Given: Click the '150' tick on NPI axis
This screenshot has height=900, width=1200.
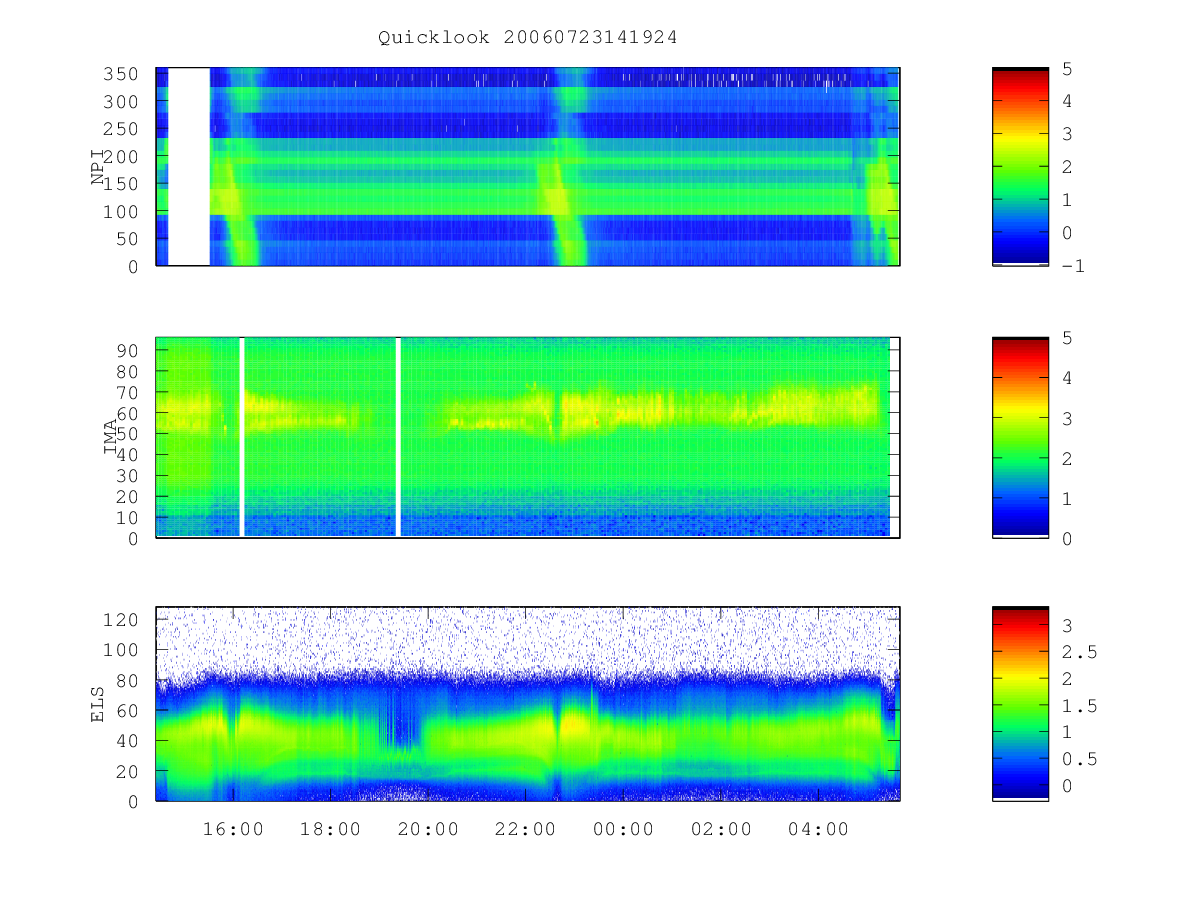Looking at the screenshot, I should 122,184.
